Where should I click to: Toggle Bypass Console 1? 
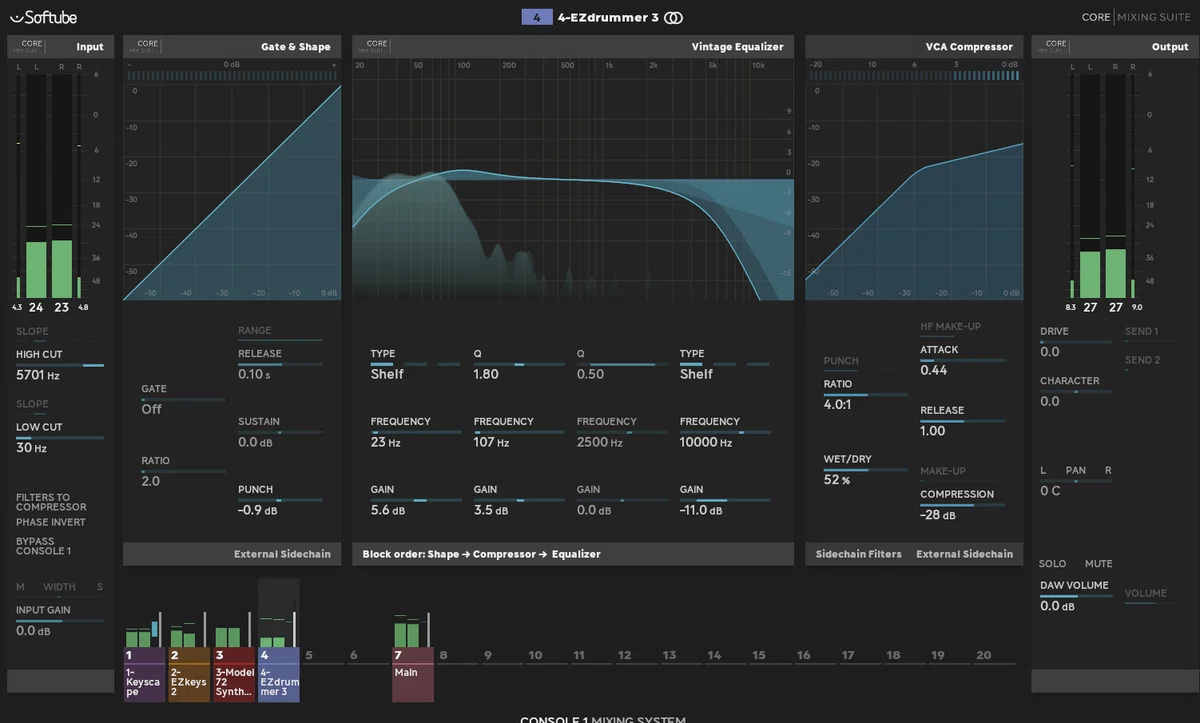point(43,546)
